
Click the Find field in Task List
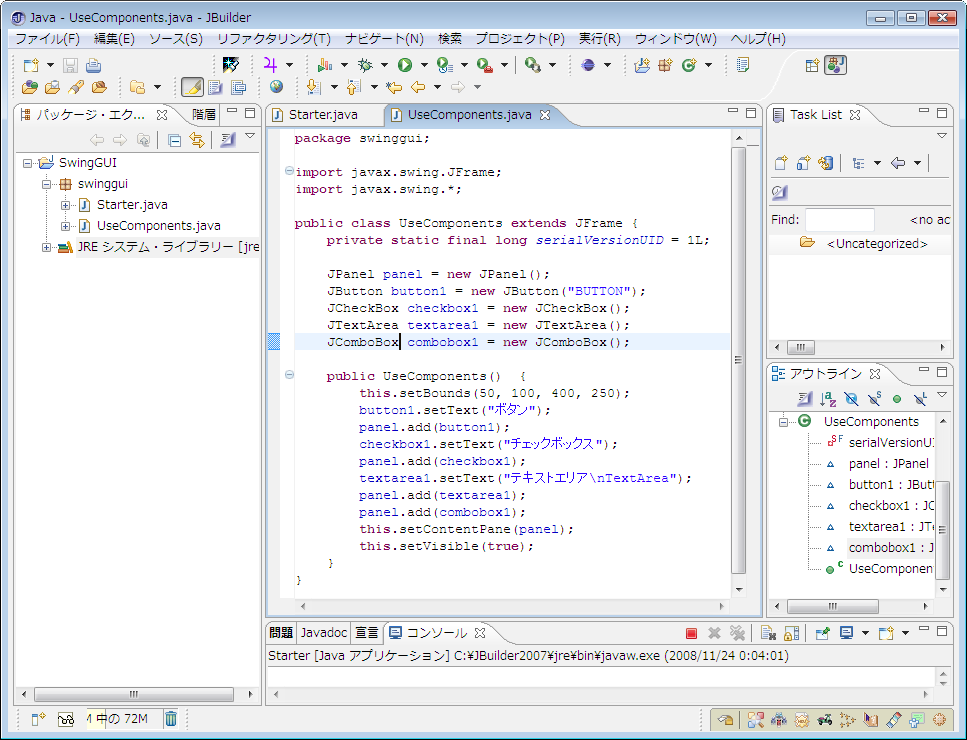839,220
